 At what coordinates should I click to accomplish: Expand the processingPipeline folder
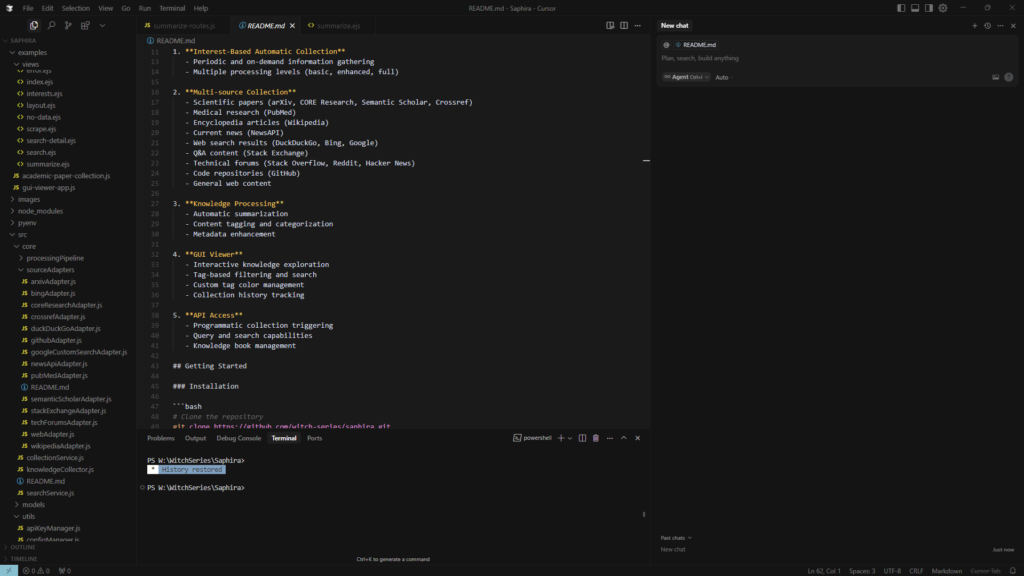click(x=55, y=259)
